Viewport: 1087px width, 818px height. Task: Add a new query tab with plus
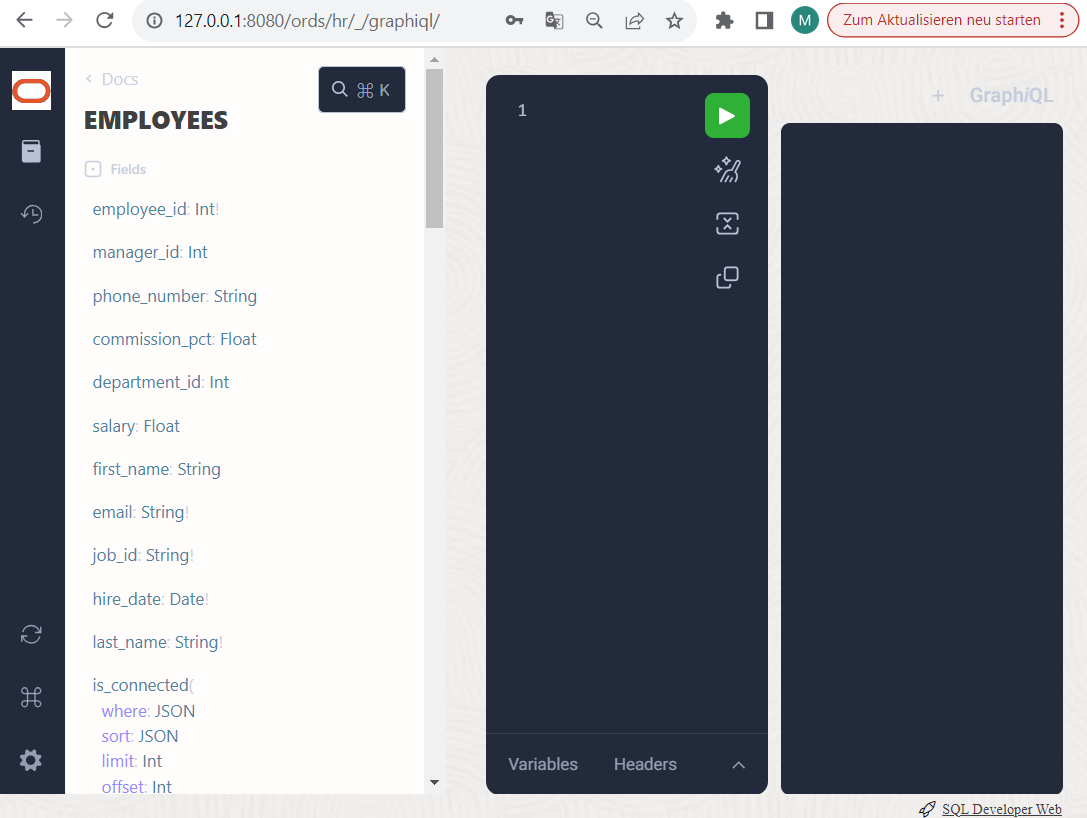(x=938, y=96)
